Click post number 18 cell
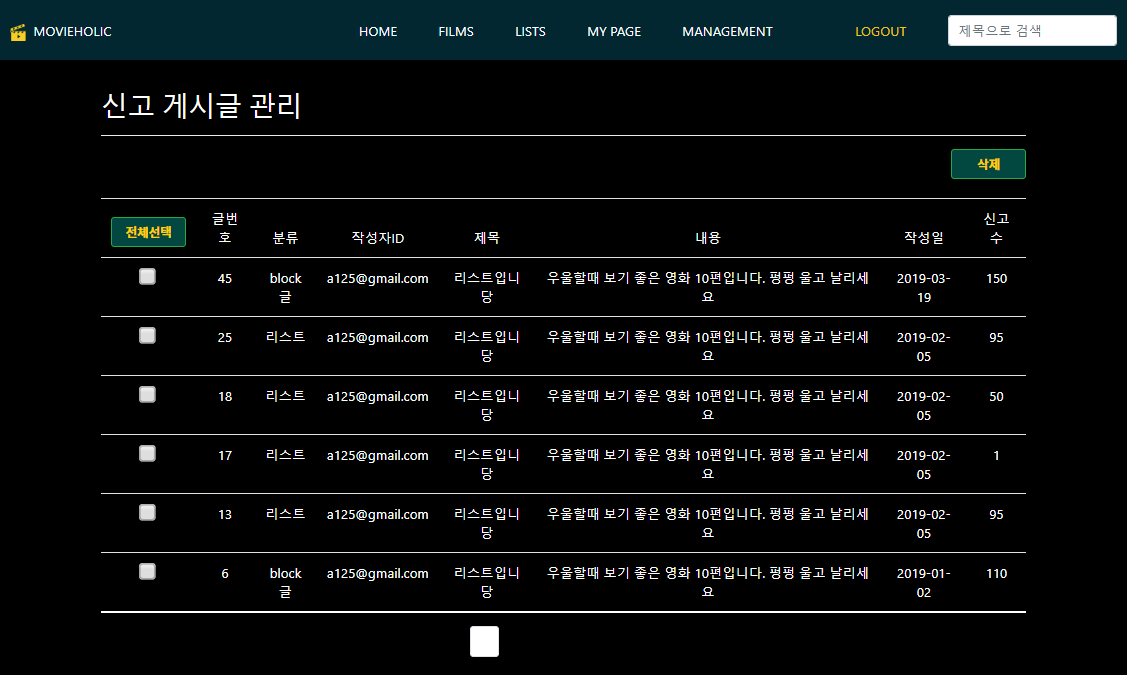This screenshot has height=675, width=1127. coord(225,397)
